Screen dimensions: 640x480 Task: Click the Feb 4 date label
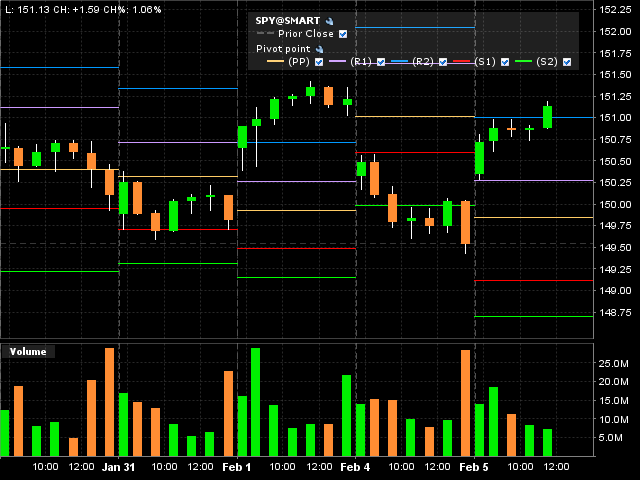(x=355, y=467)
